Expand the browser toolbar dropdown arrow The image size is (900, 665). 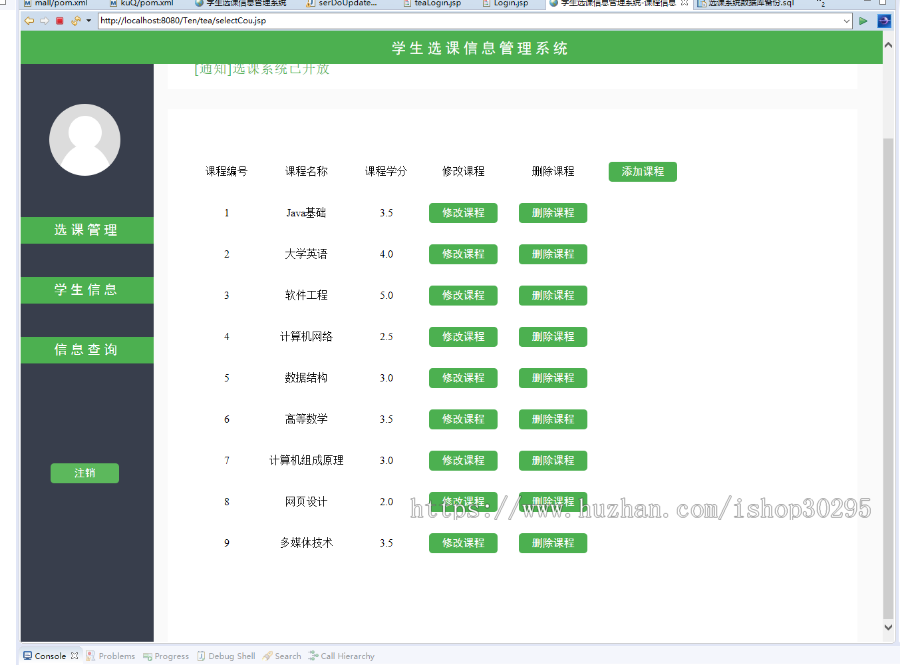[x=88, y=20]
